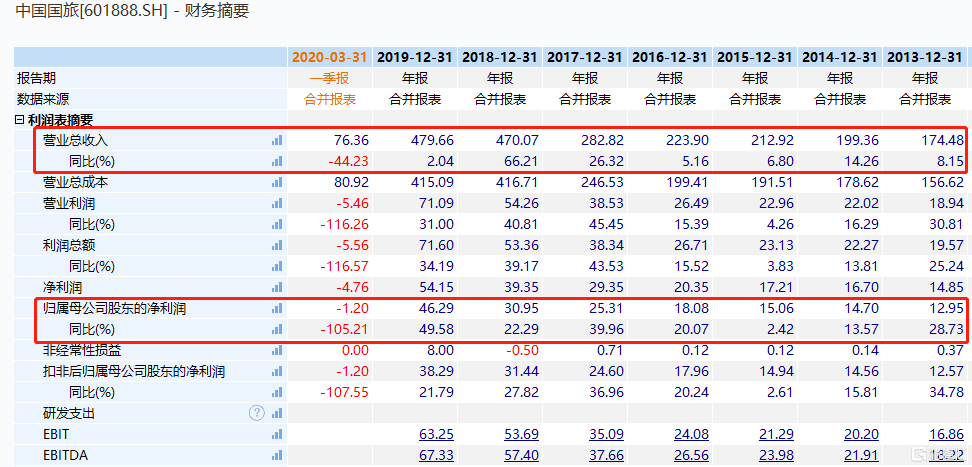
Task: Select the 2016-12-31 column header
Action: (x=669, y=57)
